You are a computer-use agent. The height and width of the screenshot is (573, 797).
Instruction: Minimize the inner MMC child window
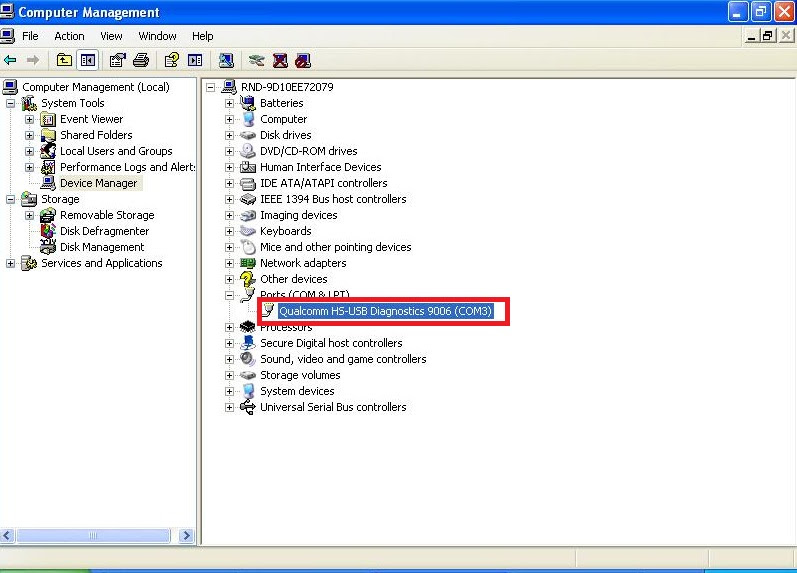[x=752, y=36]
